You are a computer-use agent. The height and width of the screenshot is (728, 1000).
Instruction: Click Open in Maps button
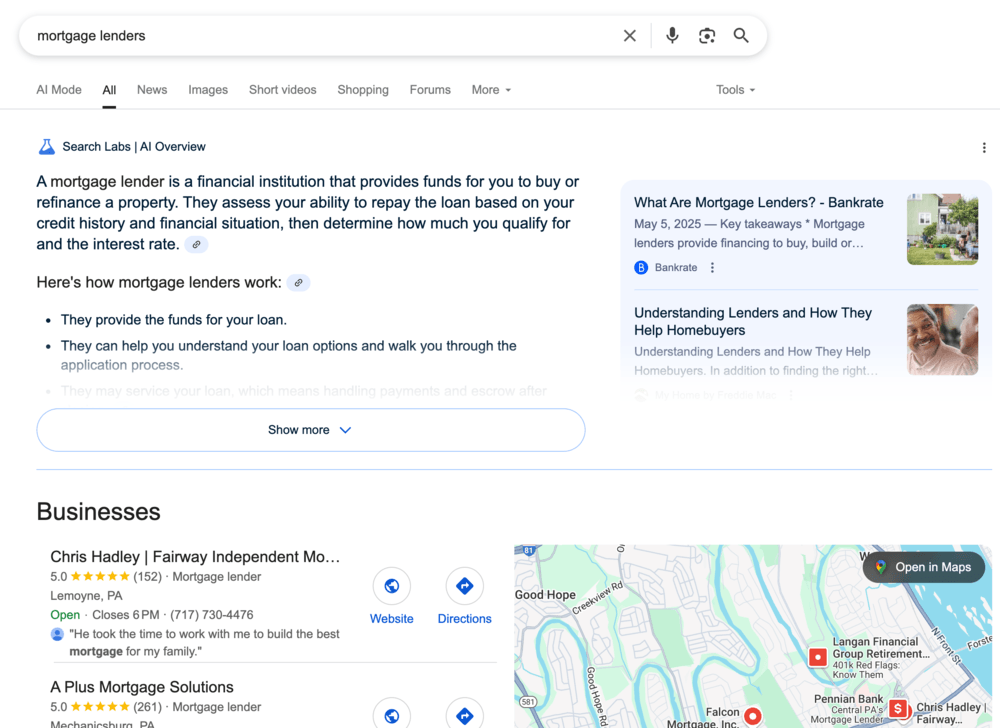[924, 567]
